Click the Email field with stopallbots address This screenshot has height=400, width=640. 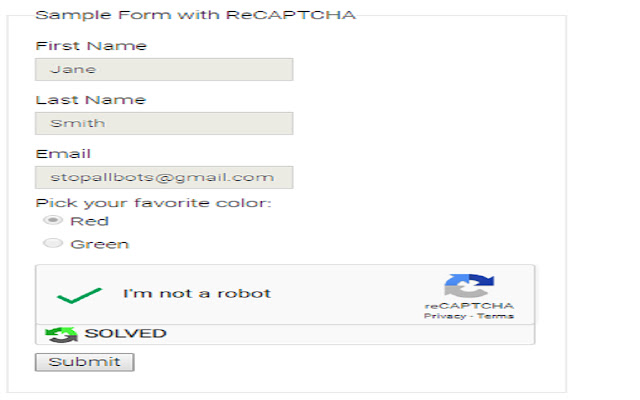tap(164, 177)
